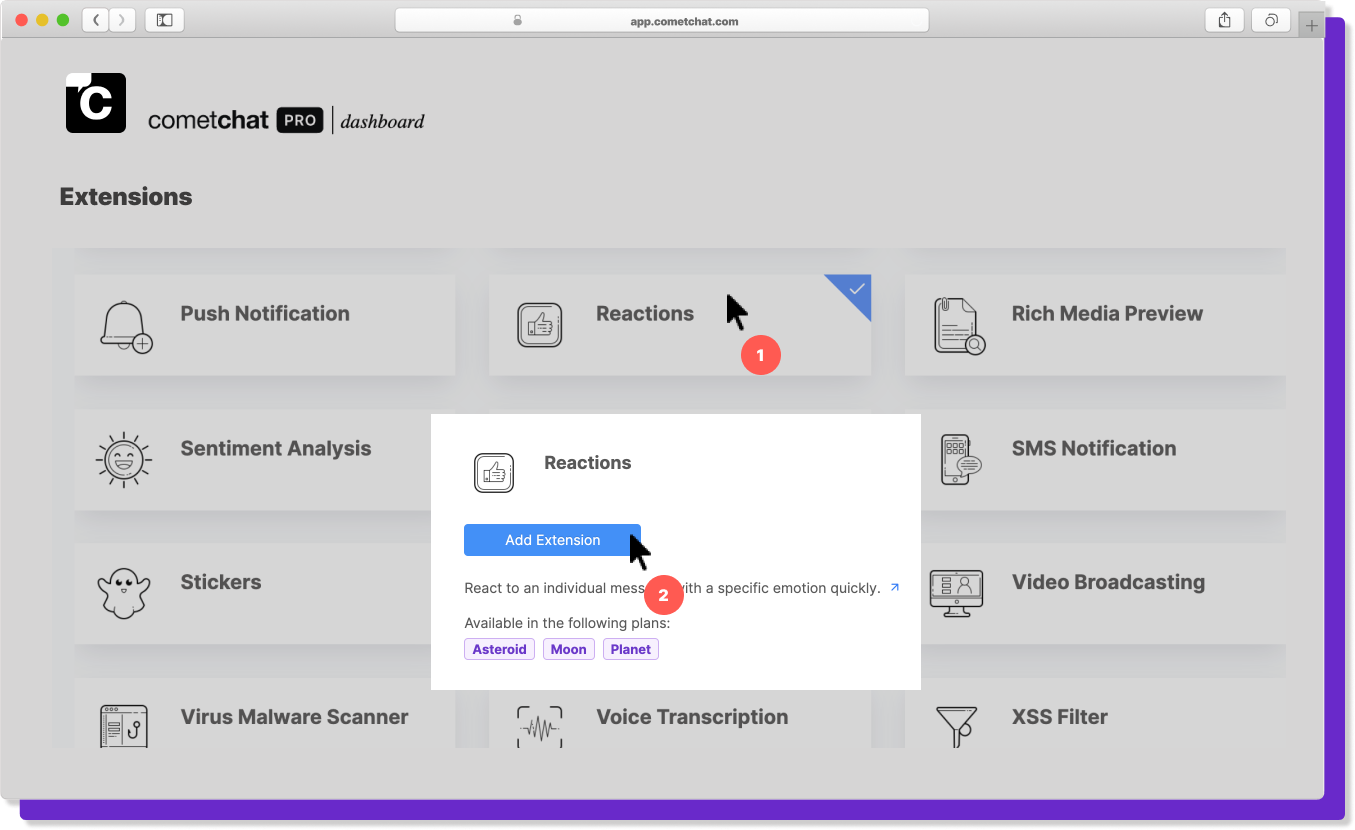The width and height of the screenshot is (1355, 830).
Task: Go back using the browser back arrow
Action: (95, 20)
